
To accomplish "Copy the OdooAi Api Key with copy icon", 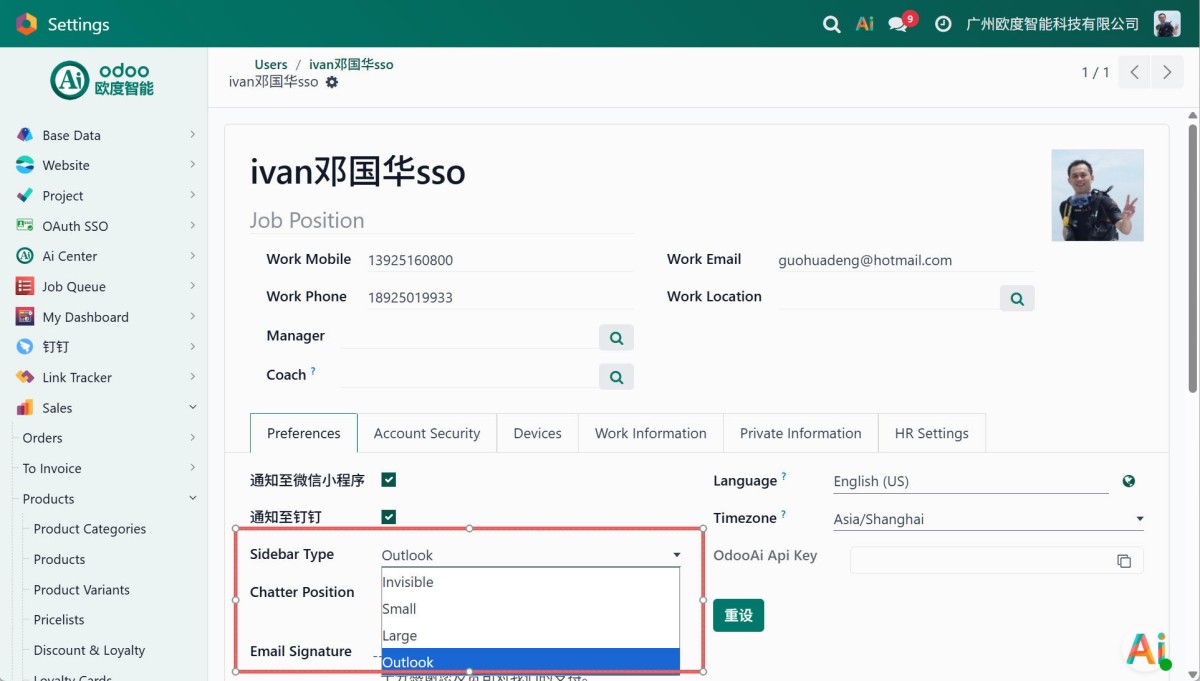I will click(1124, 561).
